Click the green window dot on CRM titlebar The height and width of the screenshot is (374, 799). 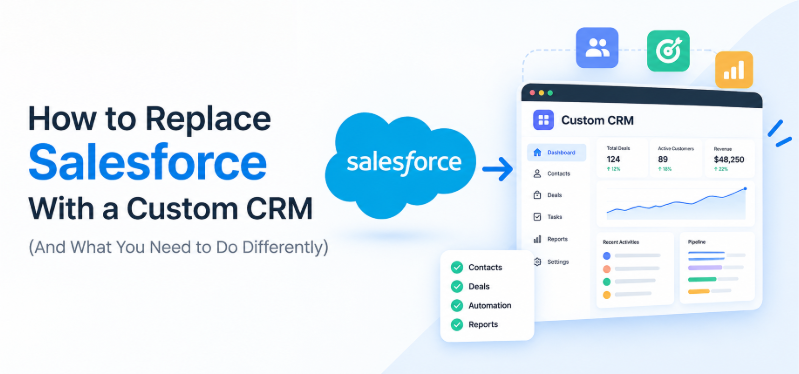pyautogui.click(x=550, y=94)
